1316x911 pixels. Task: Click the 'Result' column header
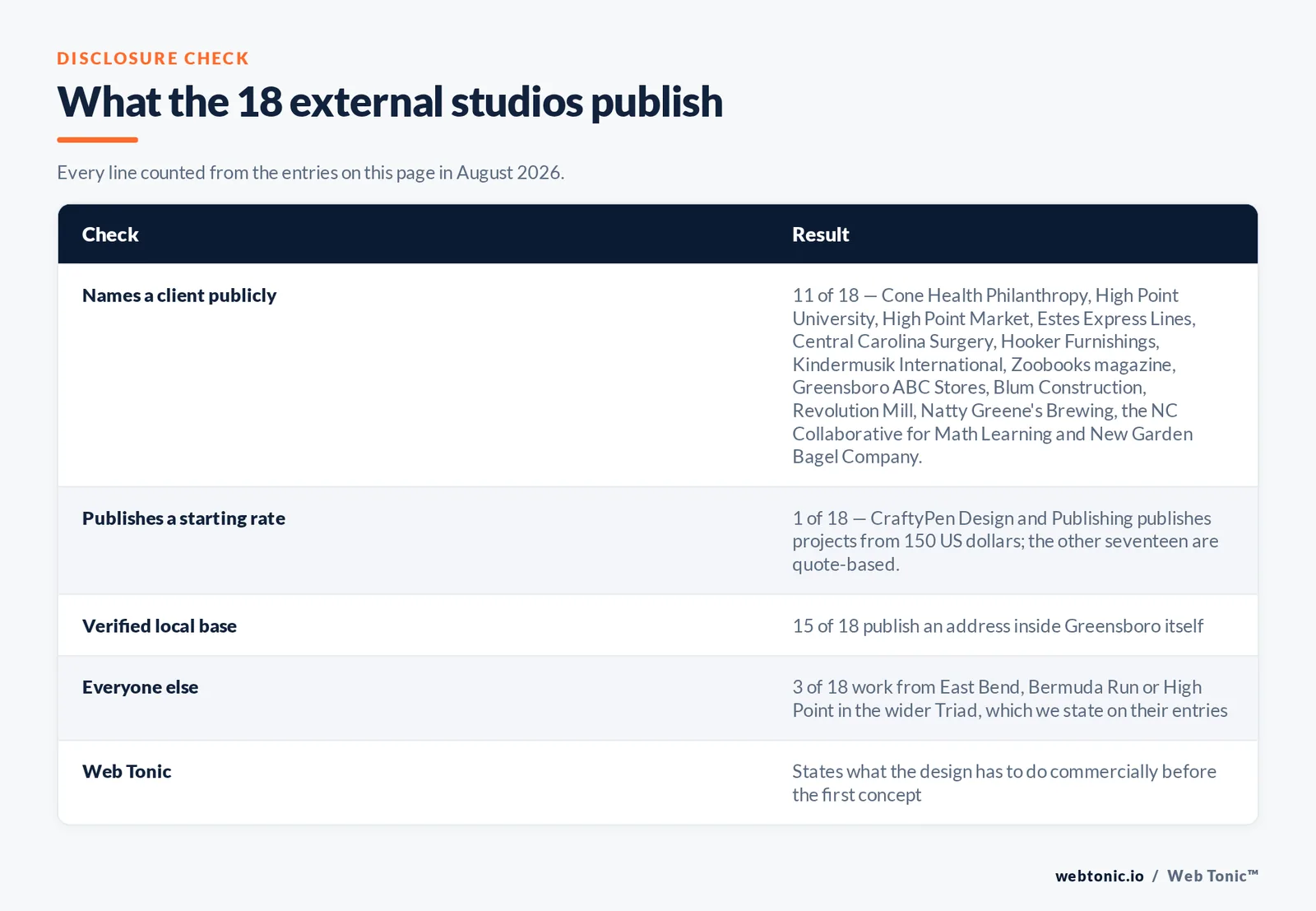(820, 235)
